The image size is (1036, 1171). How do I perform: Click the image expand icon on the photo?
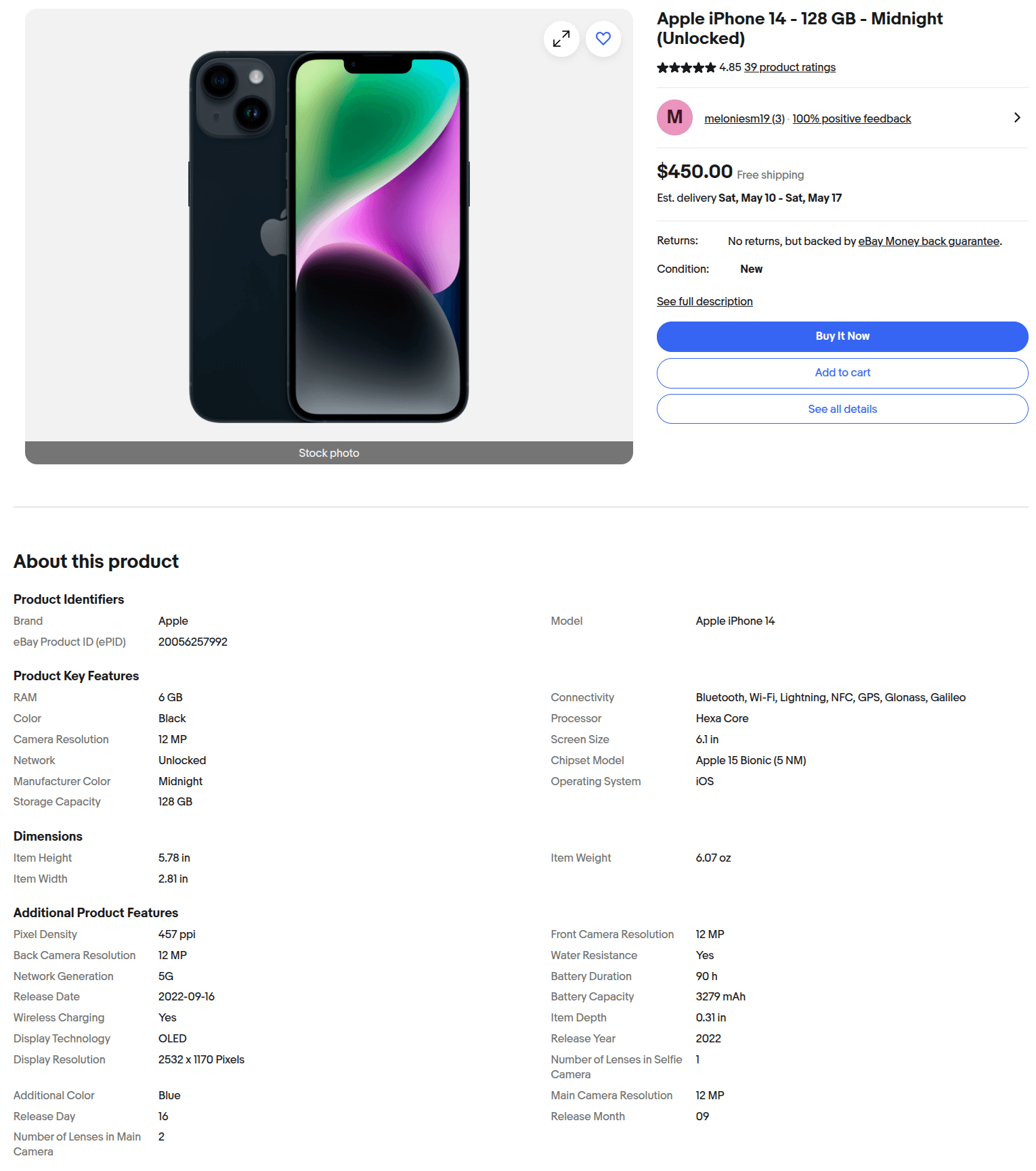561,39
